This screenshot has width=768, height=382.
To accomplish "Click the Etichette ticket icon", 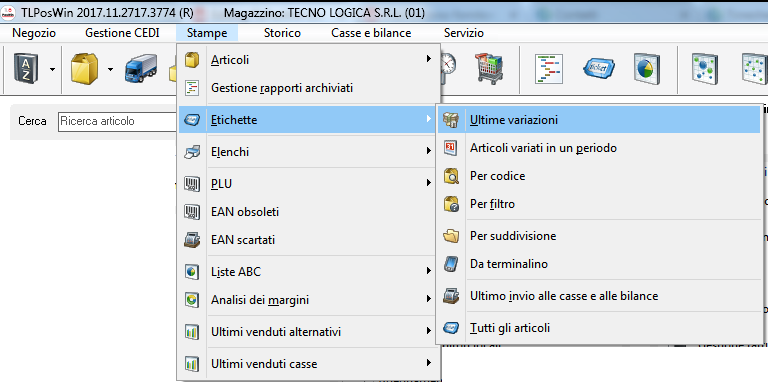I will pyautogui.click(x=192, y=119).
